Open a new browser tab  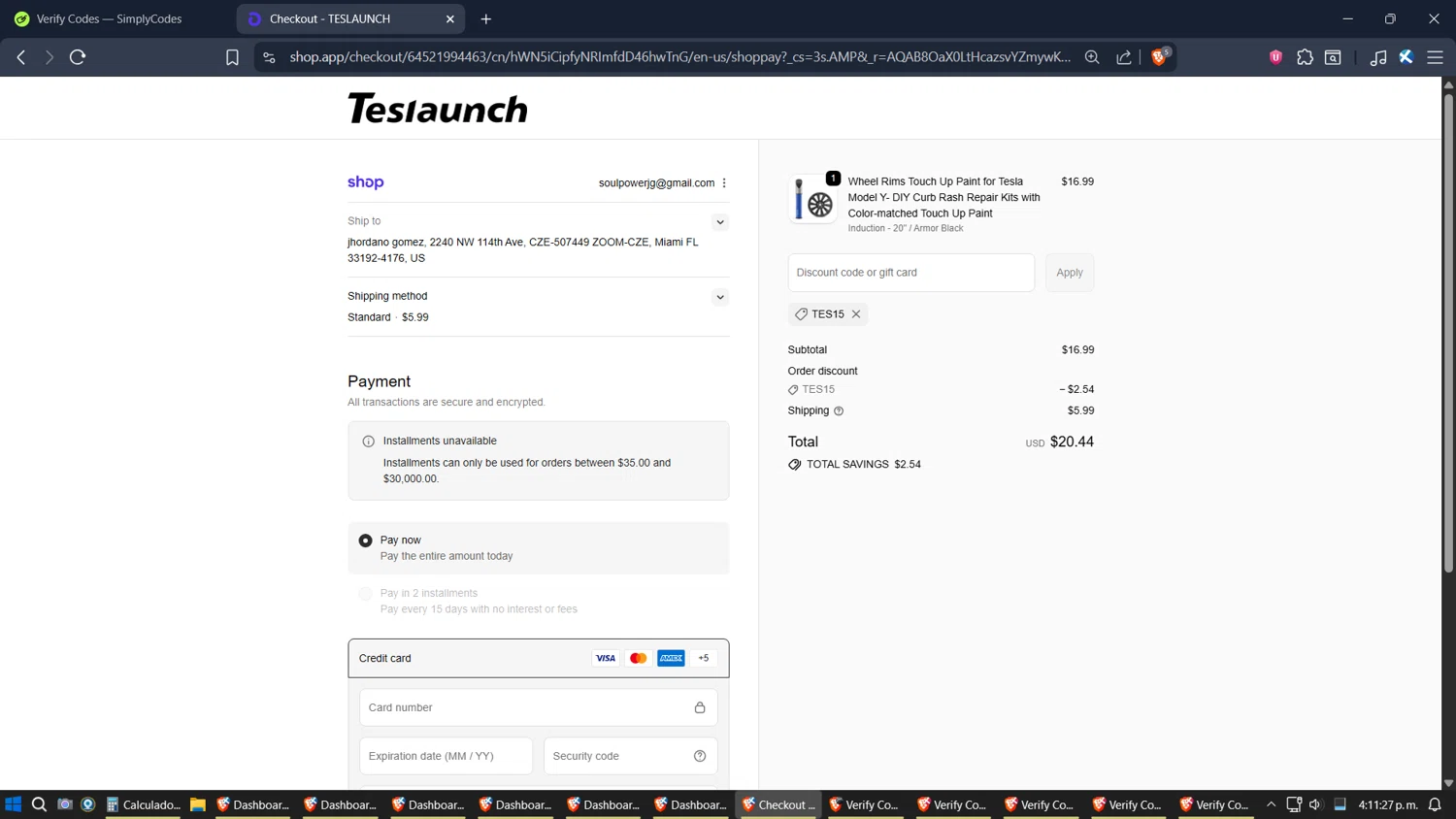pyautogui.click(x=486, y=18)
